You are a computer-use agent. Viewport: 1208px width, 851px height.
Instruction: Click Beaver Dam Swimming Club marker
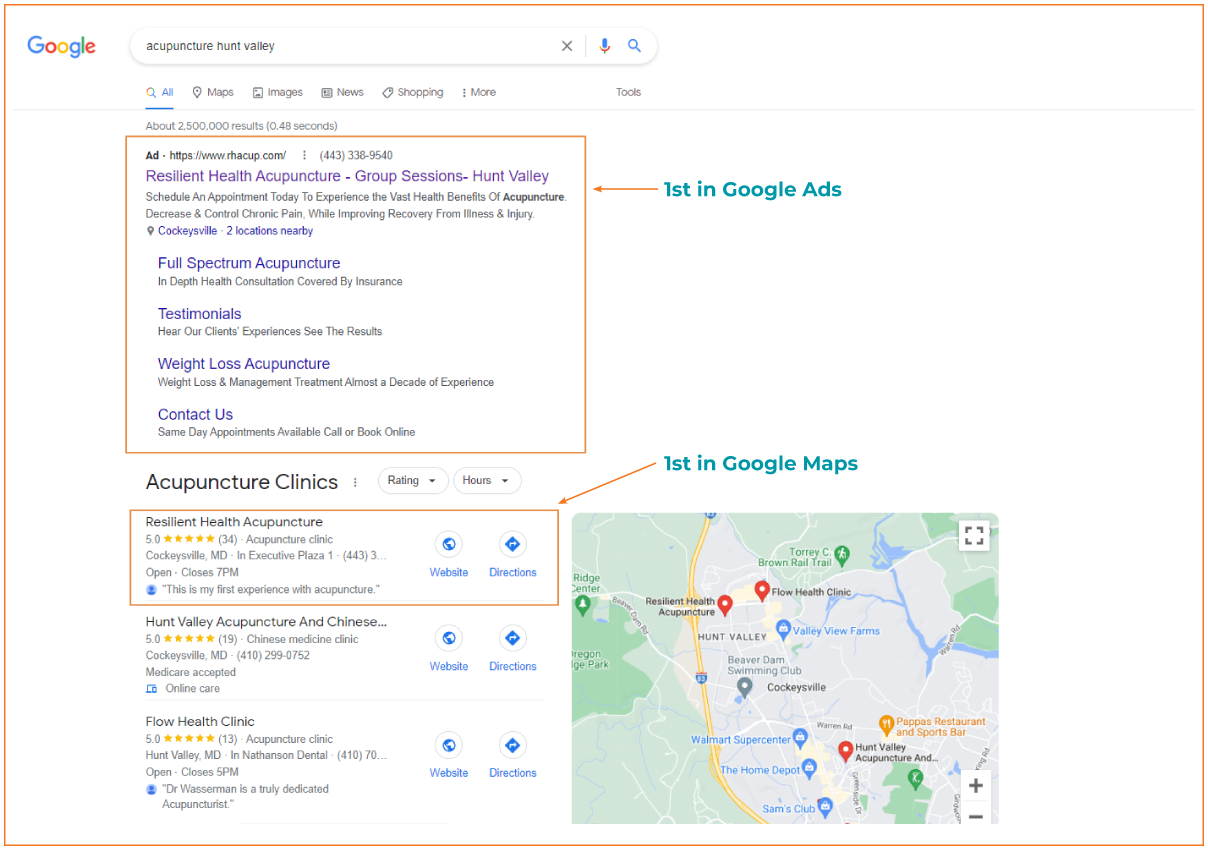point(744,687)
